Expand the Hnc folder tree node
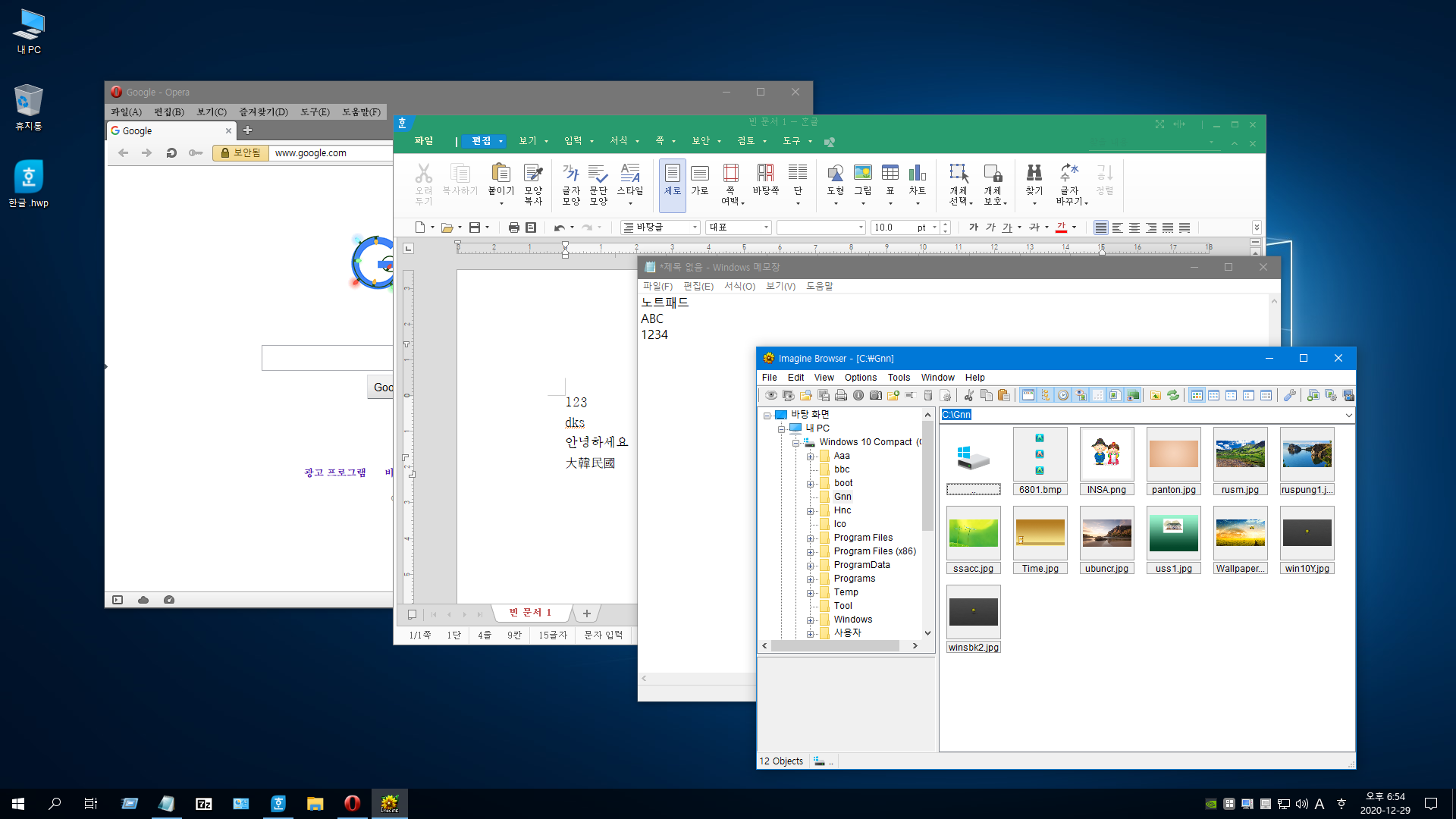This screenshot has width=1456, height=819. pos(810,511)
